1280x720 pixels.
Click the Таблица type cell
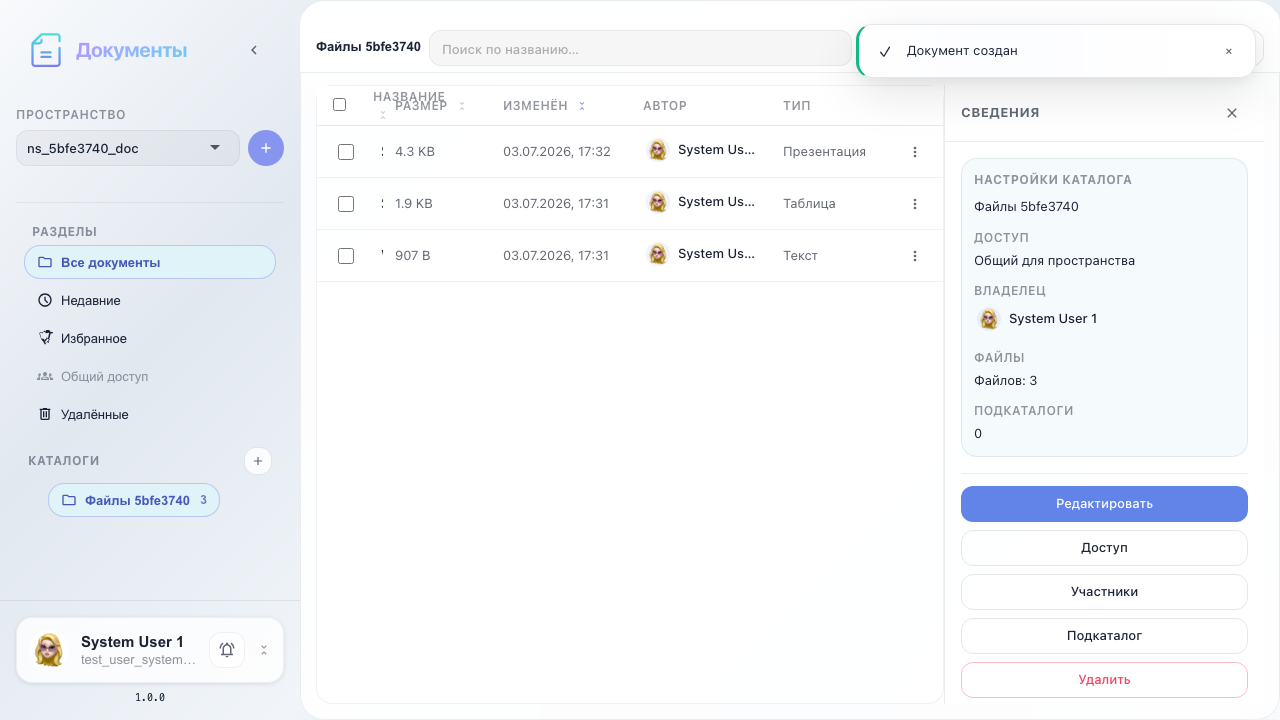(809, 204)
